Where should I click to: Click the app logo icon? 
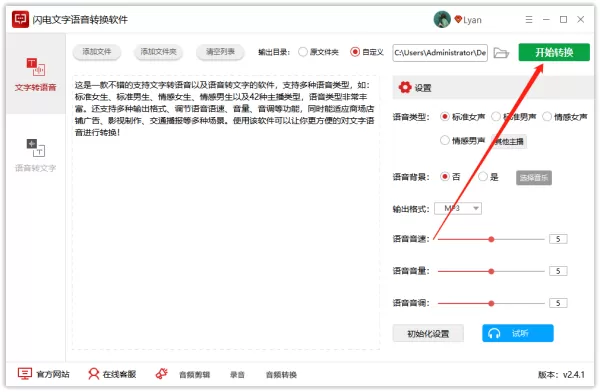[20, 19]
